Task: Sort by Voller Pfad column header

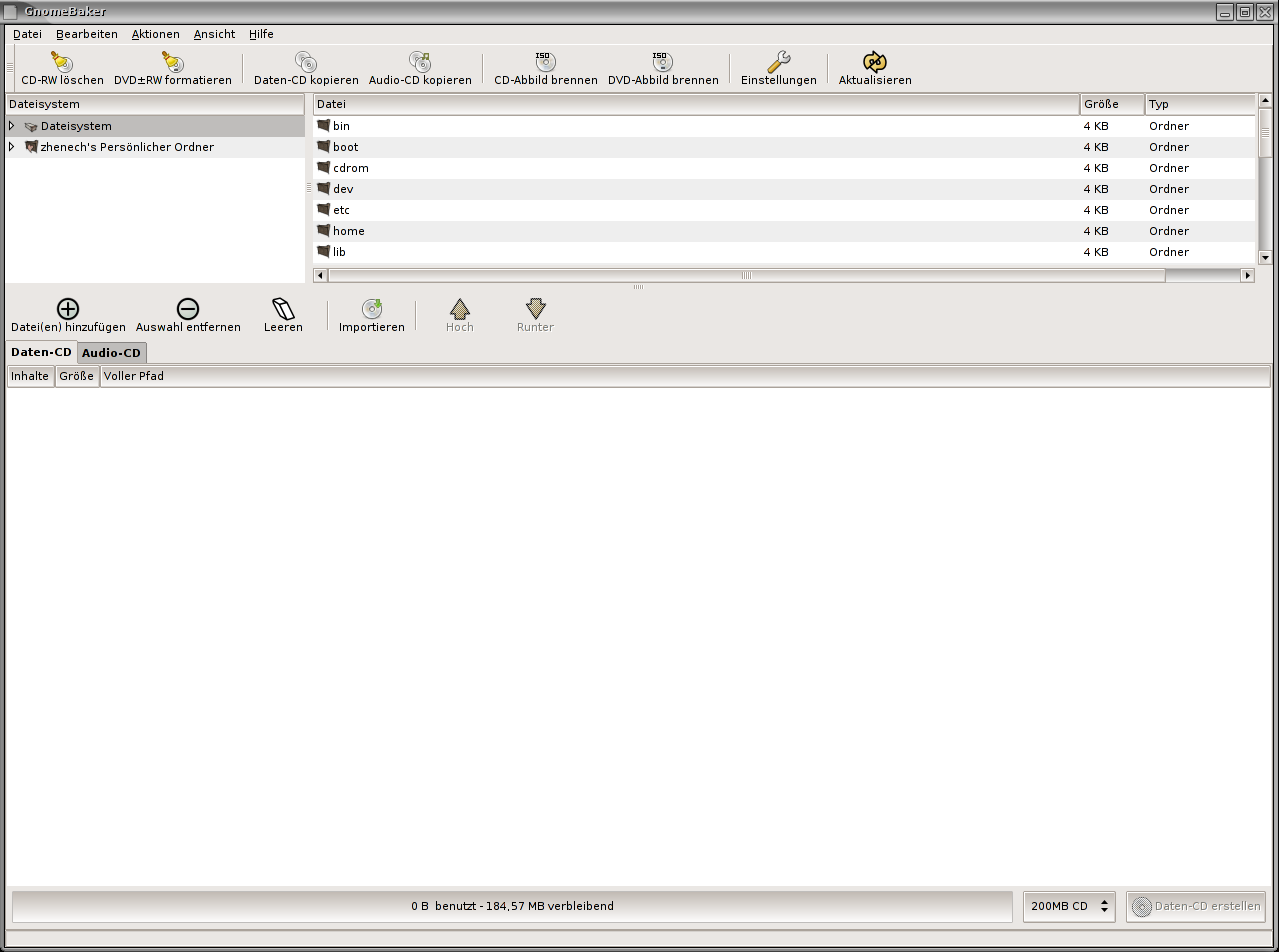Action: (x=685, y=376)
